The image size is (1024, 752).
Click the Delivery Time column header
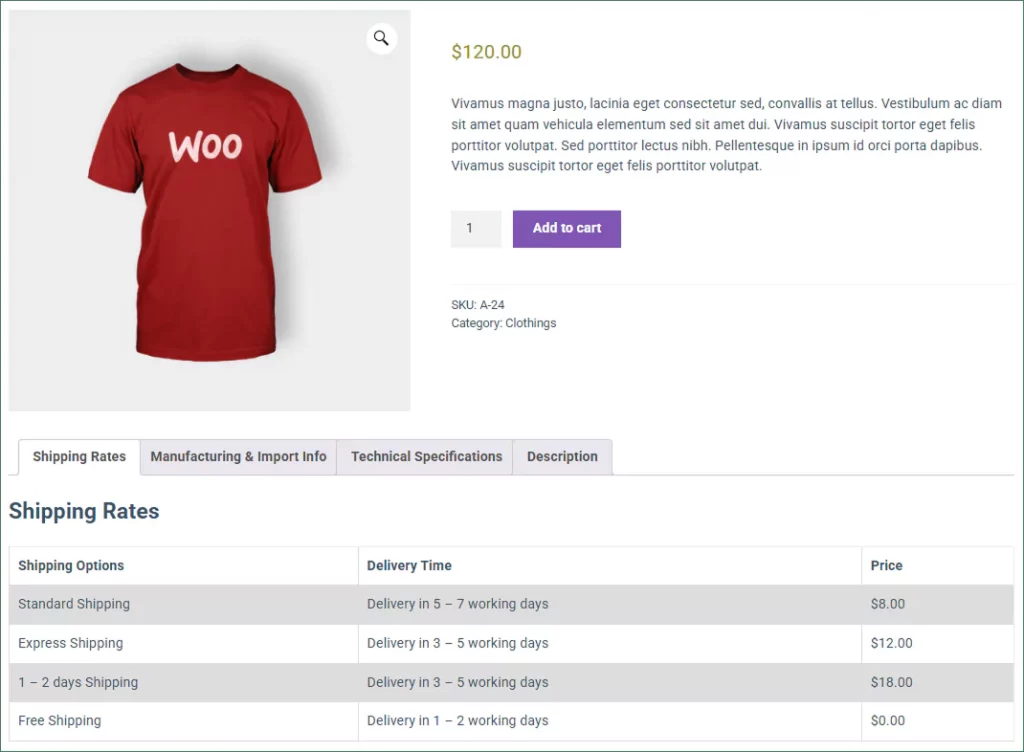pyautogui.click(x=409, y=565)
